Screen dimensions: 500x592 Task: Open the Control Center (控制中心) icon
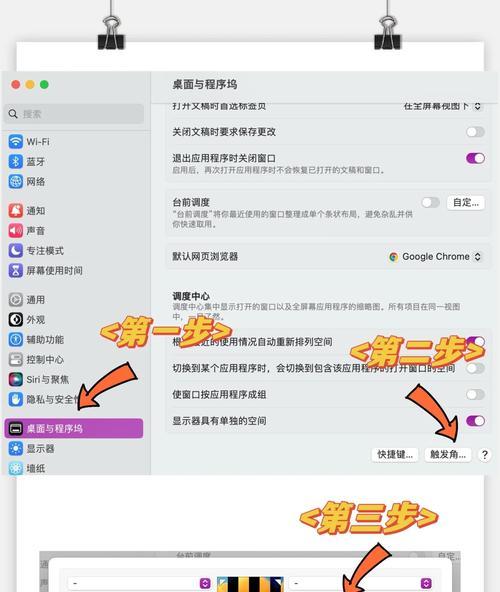pos(15,359)
